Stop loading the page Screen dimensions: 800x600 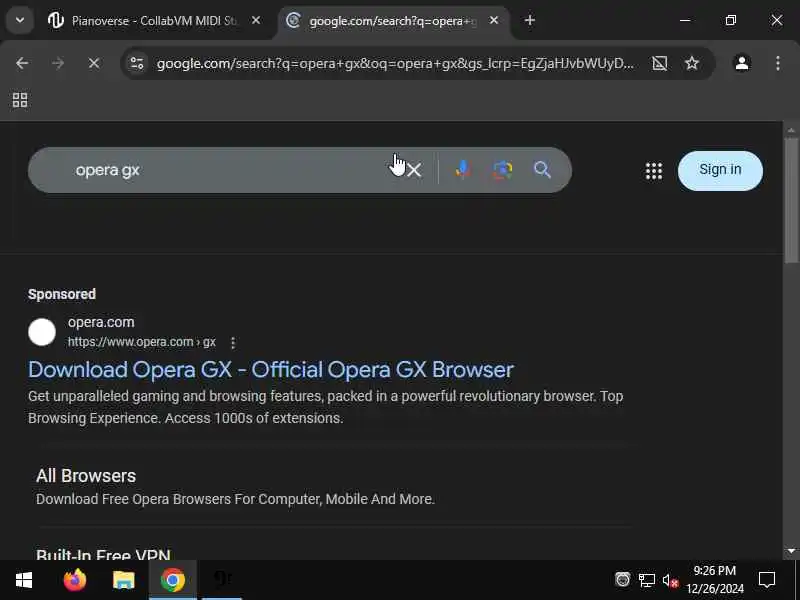coord(94,63)
